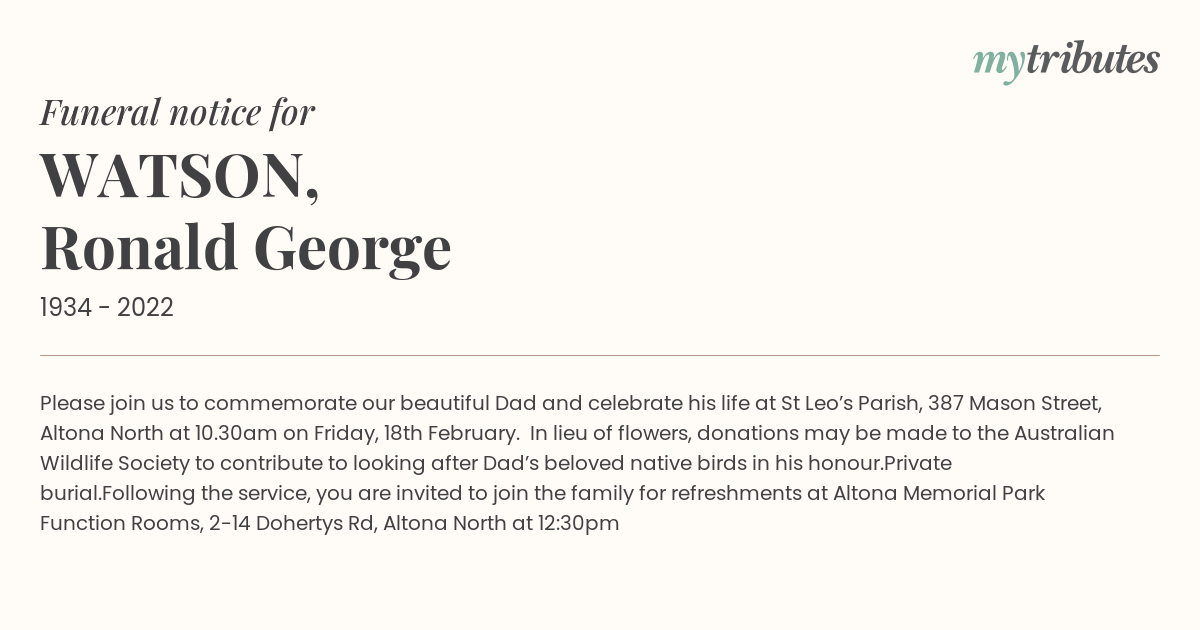
Task: Click the address "387 Mason Street"
Action: click(1015, 404)
